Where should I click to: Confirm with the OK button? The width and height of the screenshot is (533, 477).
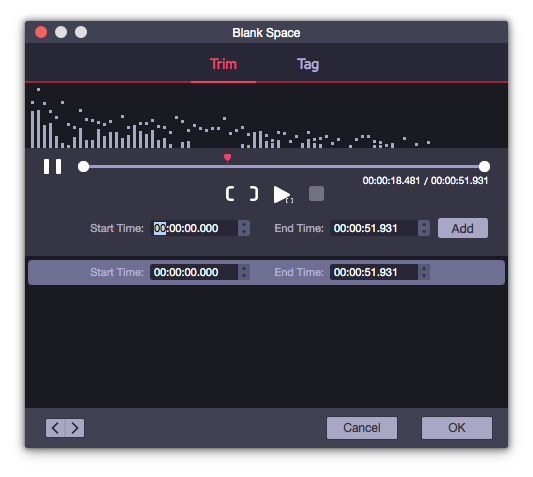457,428
